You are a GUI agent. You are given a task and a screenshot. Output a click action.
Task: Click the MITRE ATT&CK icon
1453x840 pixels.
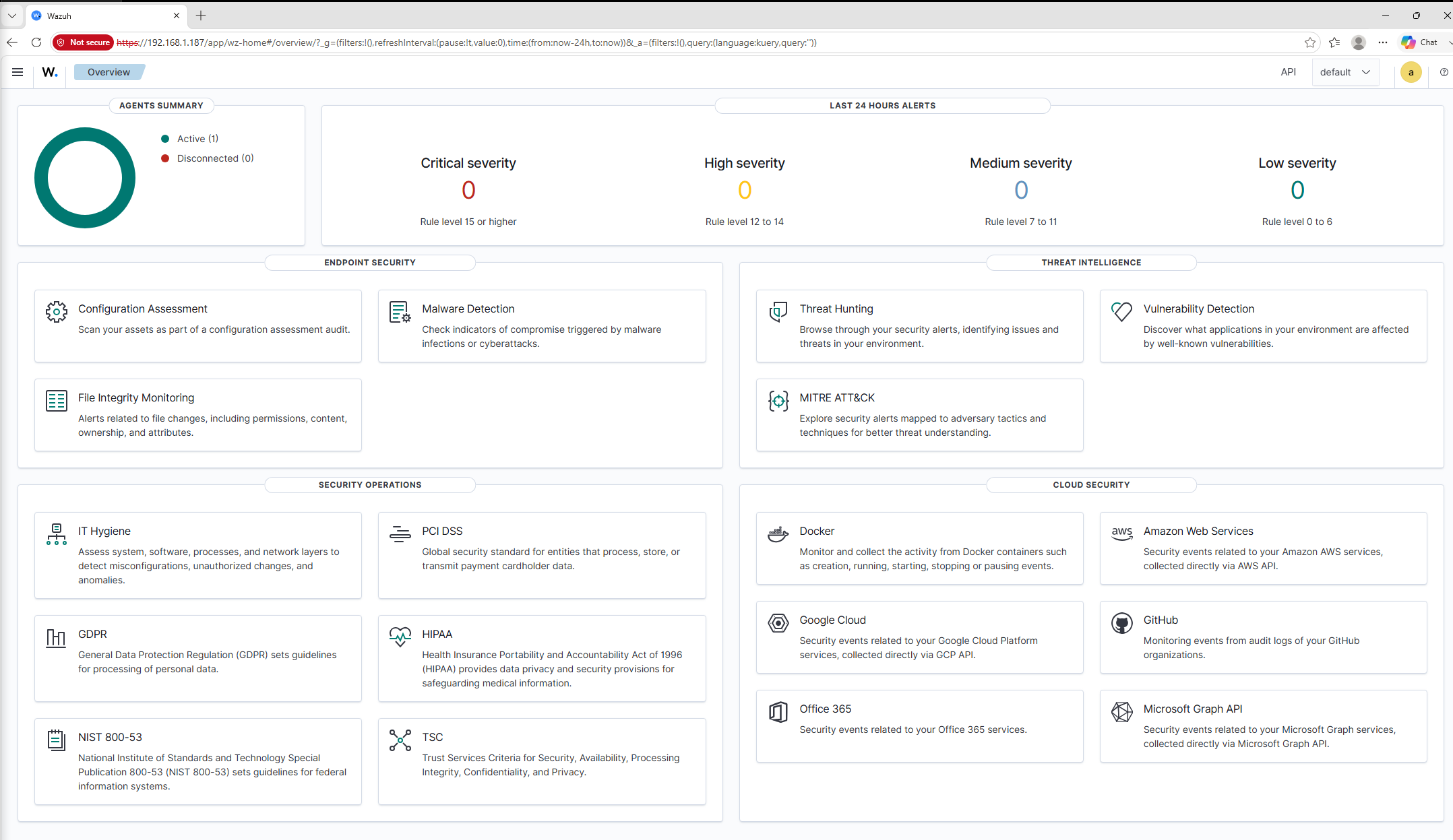coord(778,401)
